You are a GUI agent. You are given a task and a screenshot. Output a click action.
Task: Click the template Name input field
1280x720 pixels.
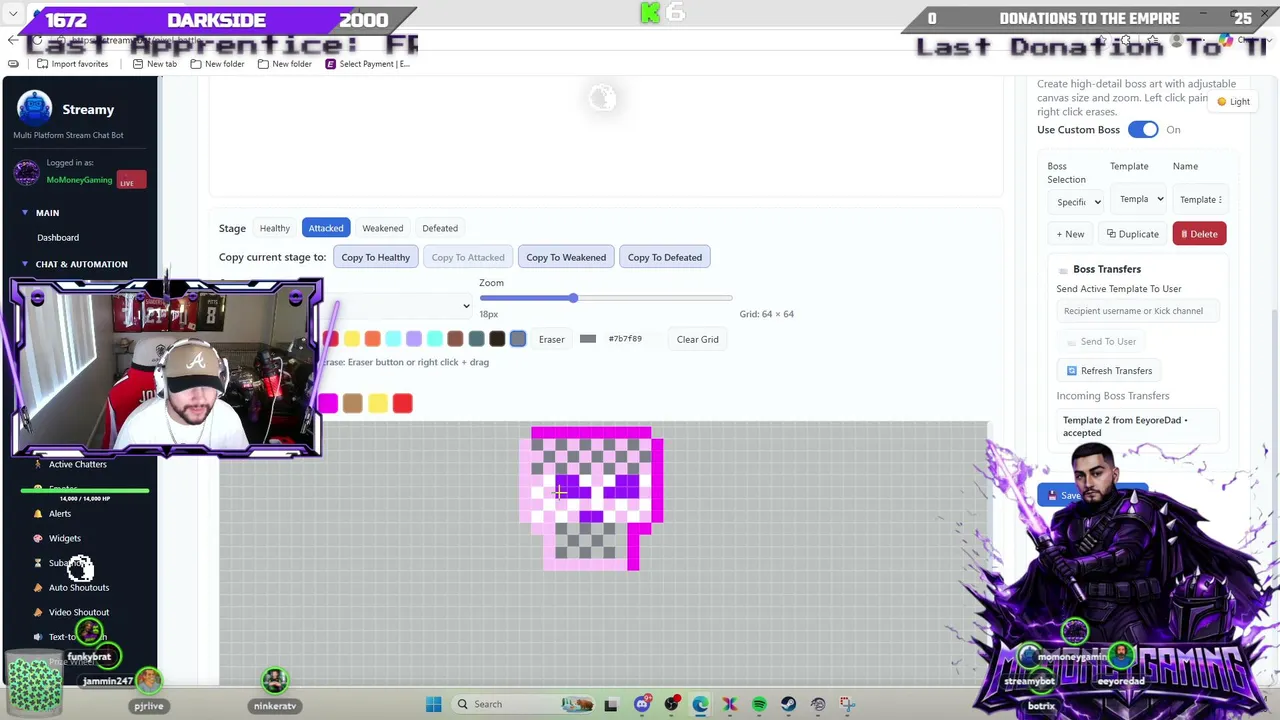point(1200,200)
